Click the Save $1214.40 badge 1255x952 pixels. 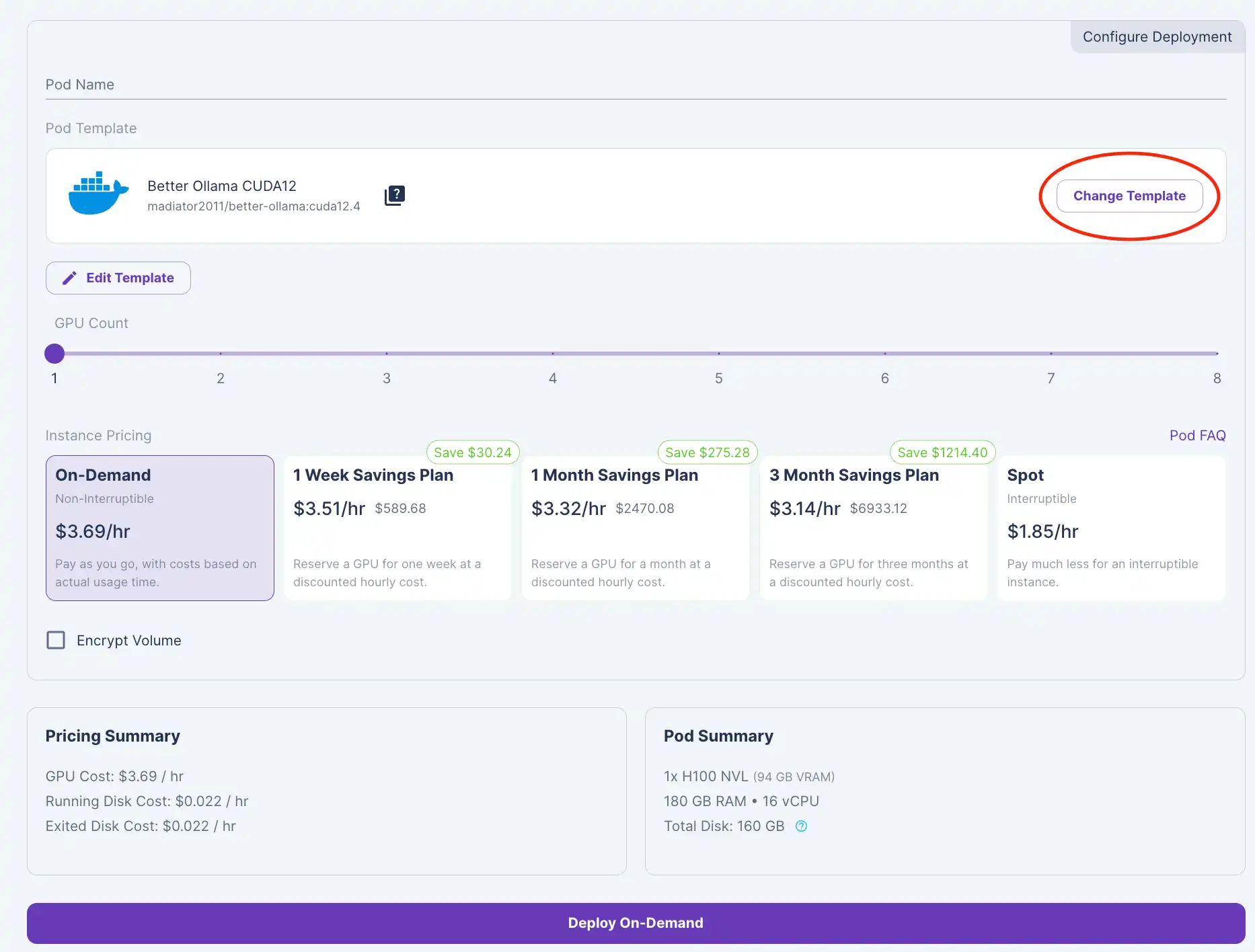[942, 452]
